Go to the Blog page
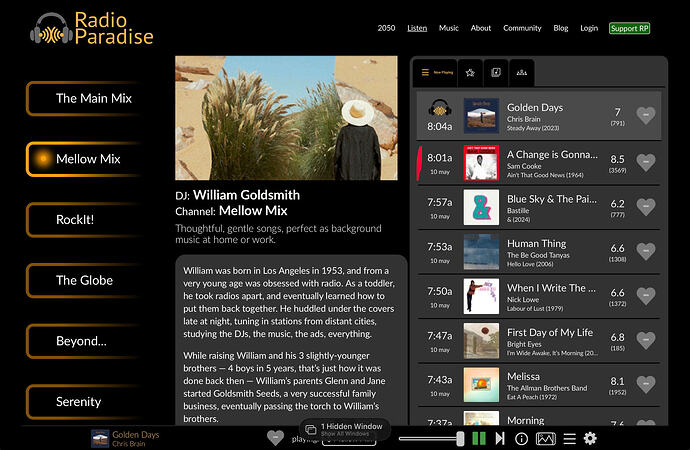 tap(561, 28)
